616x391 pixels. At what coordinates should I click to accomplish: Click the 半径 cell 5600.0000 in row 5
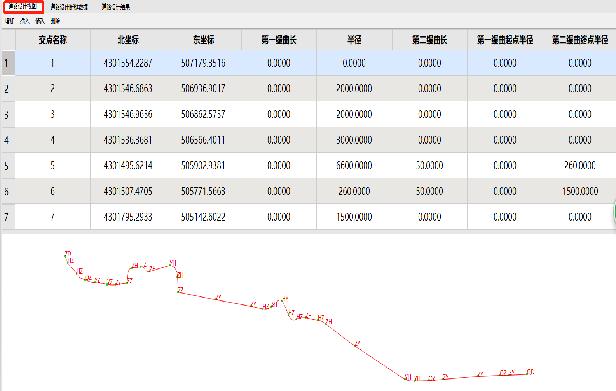point(354,165)
